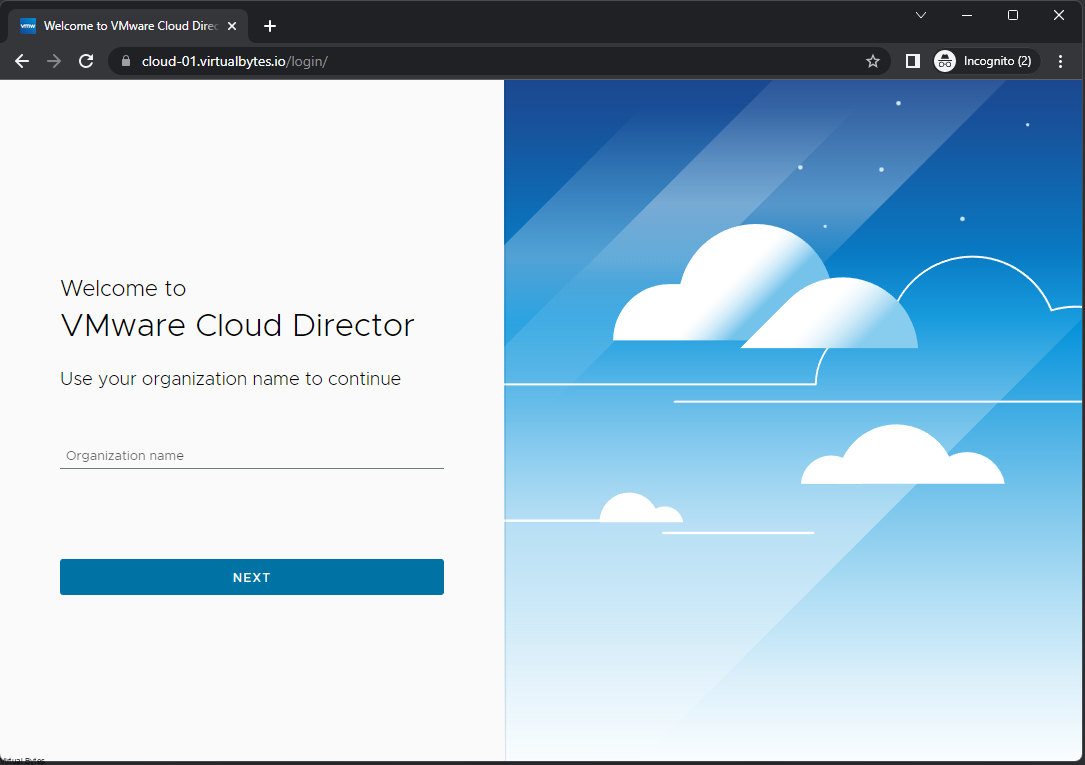Close the current browser tab
Image resolution: width=1085 pixels, height=765 pixels.
click(x=231, y=25)
